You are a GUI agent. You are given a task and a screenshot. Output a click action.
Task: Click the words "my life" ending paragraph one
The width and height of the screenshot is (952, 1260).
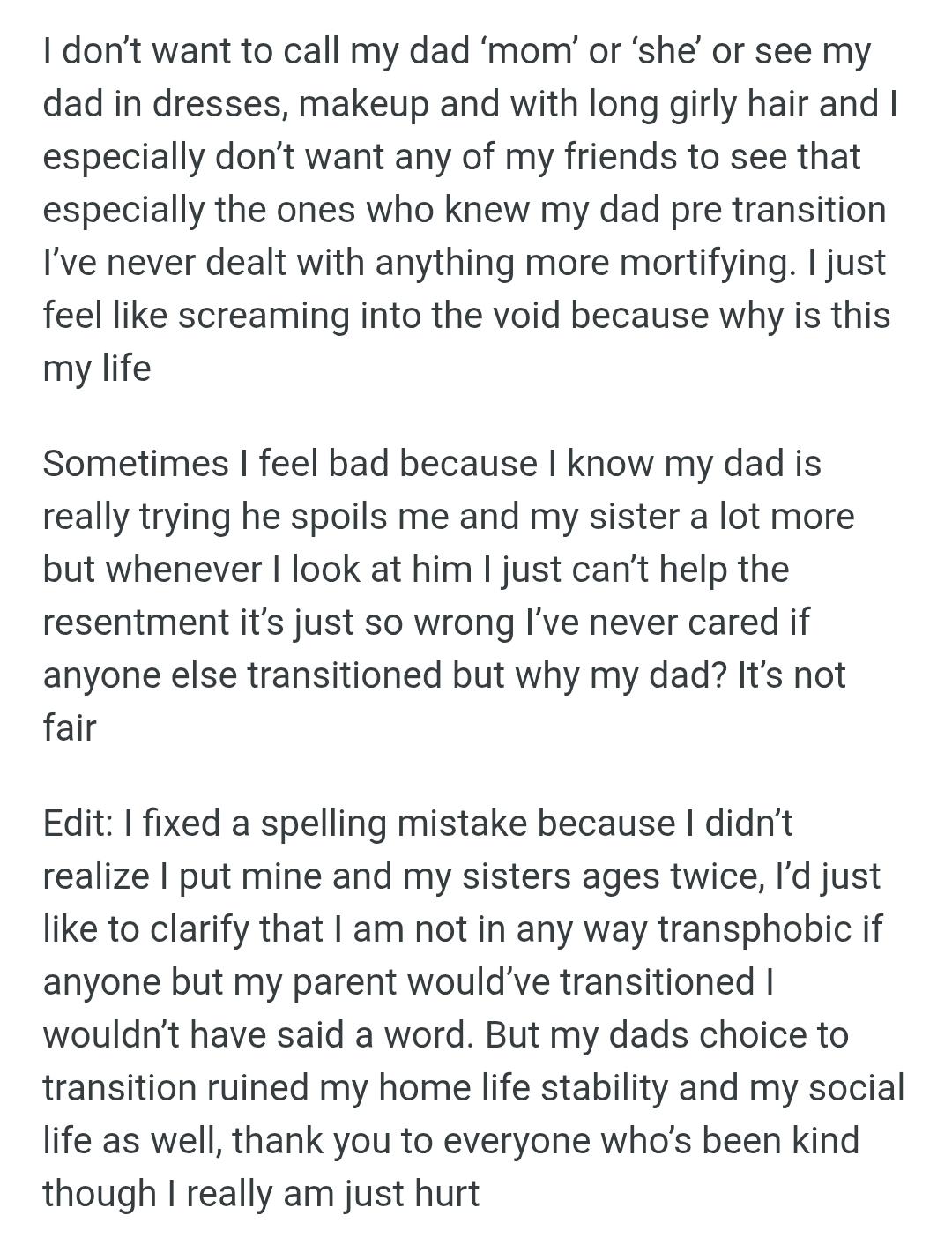[x=97, y=369]
